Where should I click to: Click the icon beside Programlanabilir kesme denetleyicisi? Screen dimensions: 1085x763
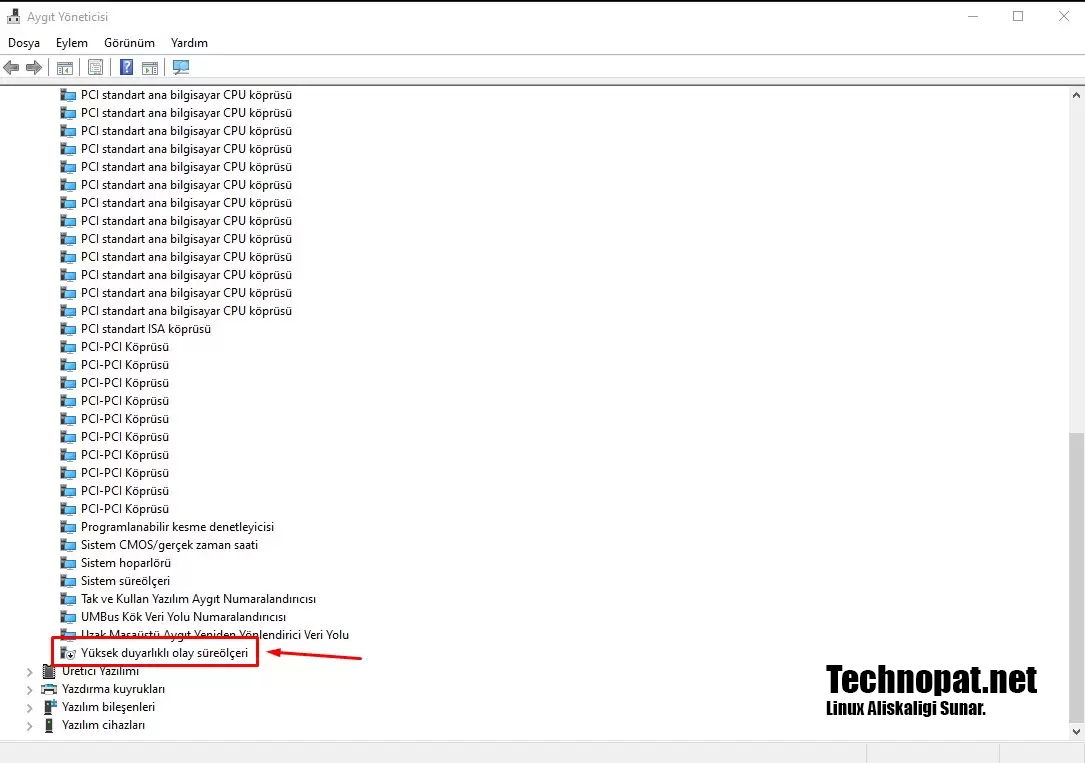click(68, 527)
